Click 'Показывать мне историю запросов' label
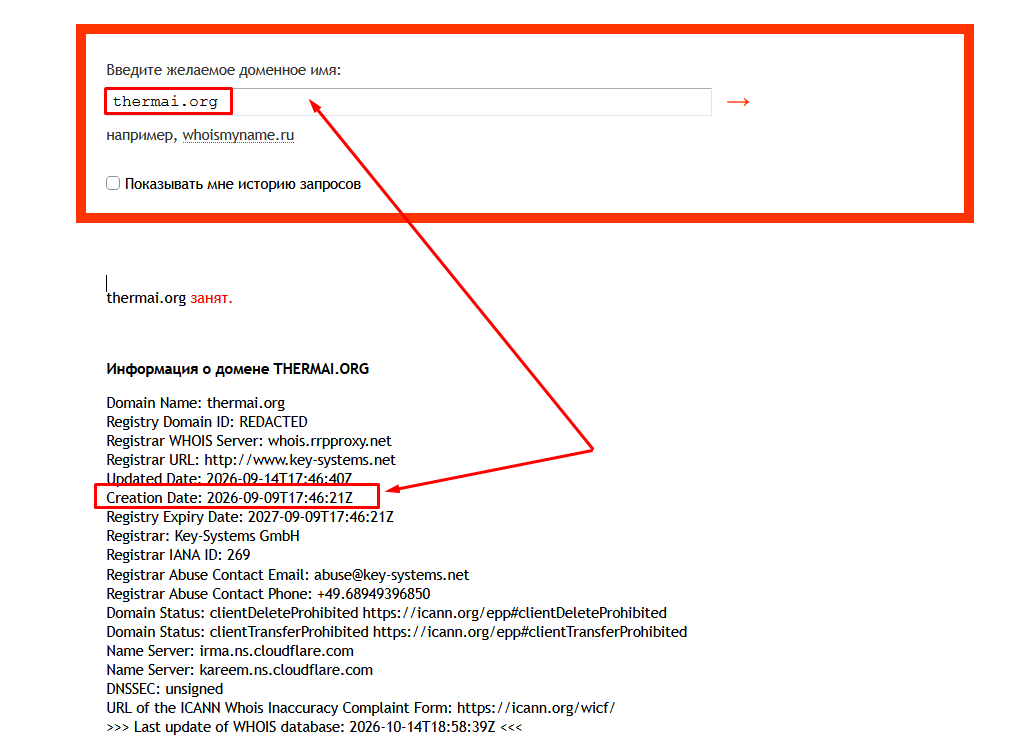The width and height of the screenshot is (1009, 752). (x=243, y=184)
